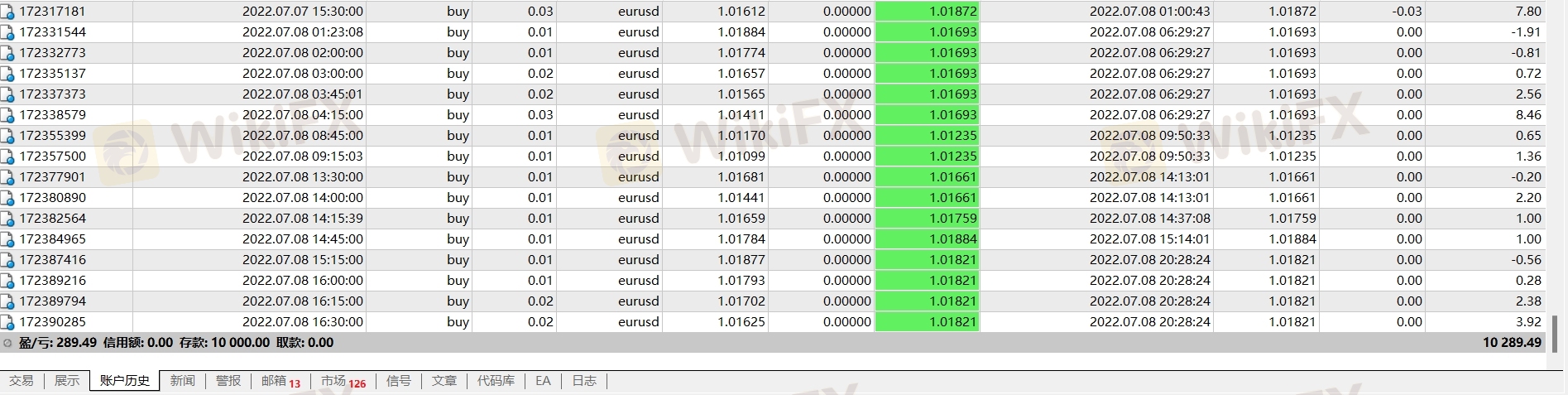1568x395 pixels.
Task: Select the icon for order 172338579
Action: pyautogui.click(x=7, y=115)
